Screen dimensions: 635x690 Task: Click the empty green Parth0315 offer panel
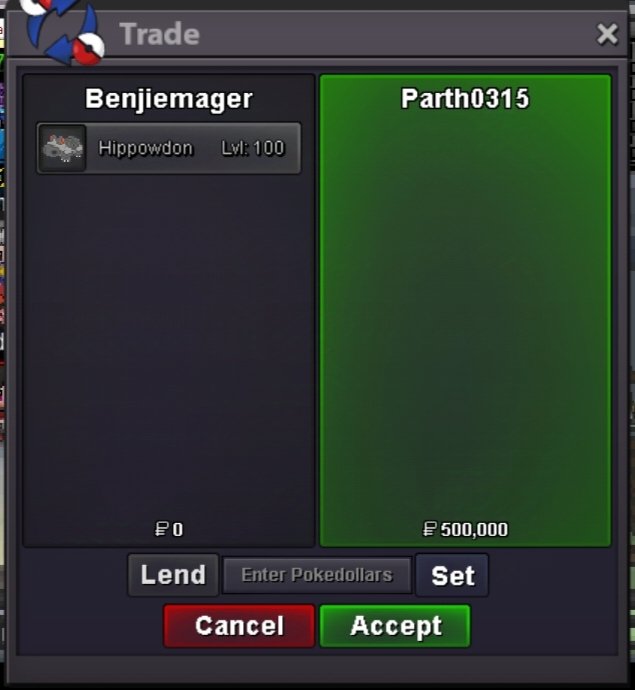click(465, 317)
